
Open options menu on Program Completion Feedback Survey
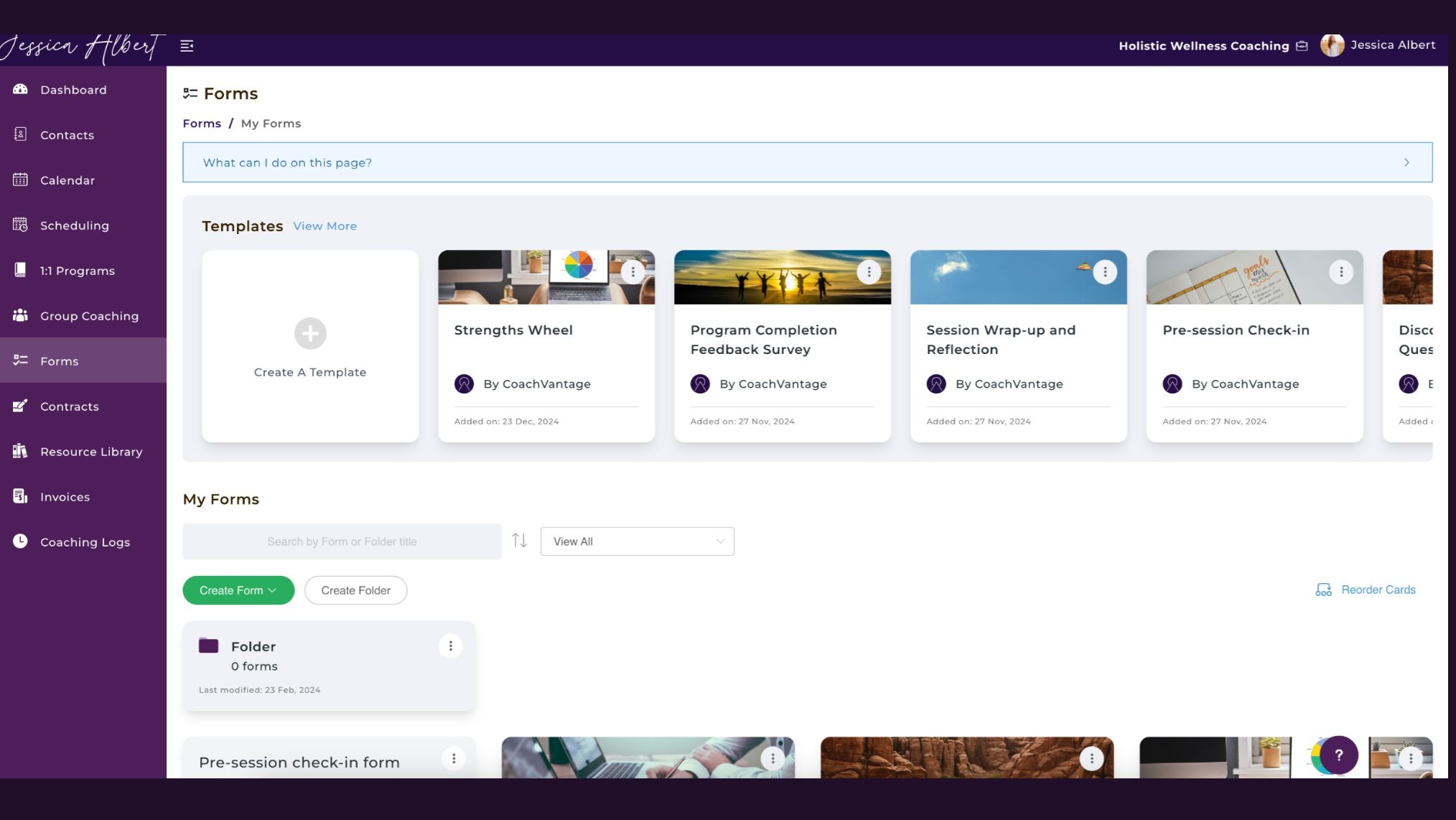tap(869, 272)
